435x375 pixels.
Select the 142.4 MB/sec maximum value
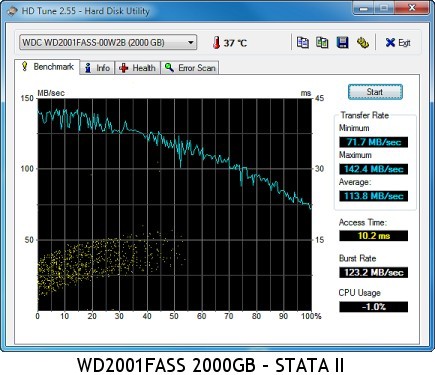pos(374,169)
